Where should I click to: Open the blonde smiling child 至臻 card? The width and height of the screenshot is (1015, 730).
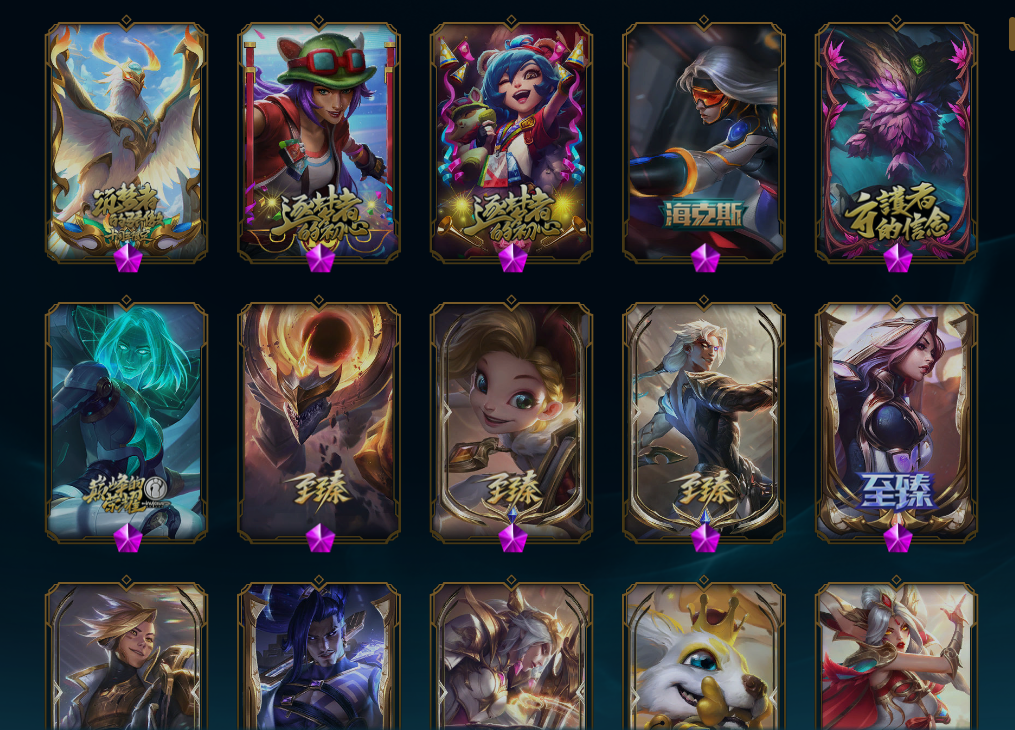tap(511, 422)
